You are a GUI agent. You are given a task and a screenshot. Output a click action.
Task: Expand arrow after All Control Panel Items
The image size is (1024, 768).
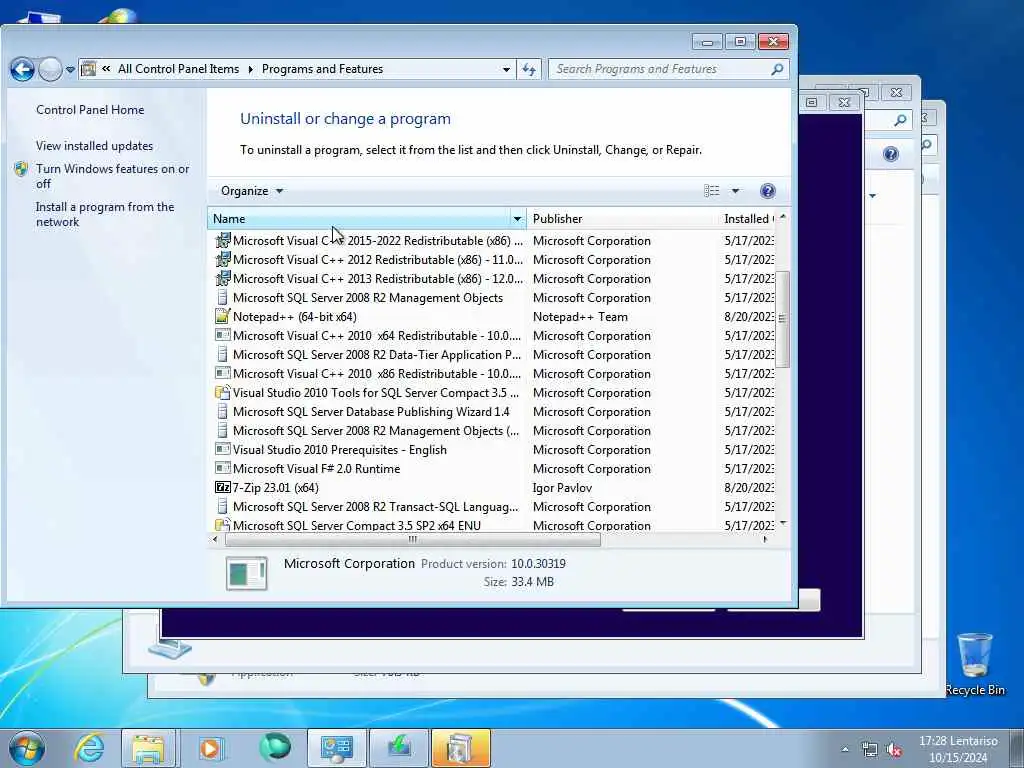click(x=251, y=69)
